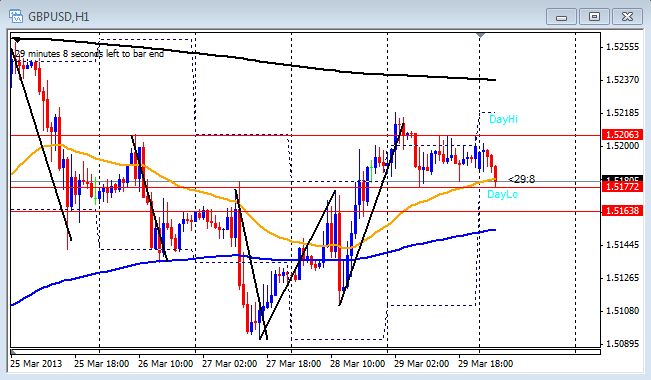Click the GBPUSD,H1 window title text
The width and height of the screenshot is (651, 380).
(59, 17)
